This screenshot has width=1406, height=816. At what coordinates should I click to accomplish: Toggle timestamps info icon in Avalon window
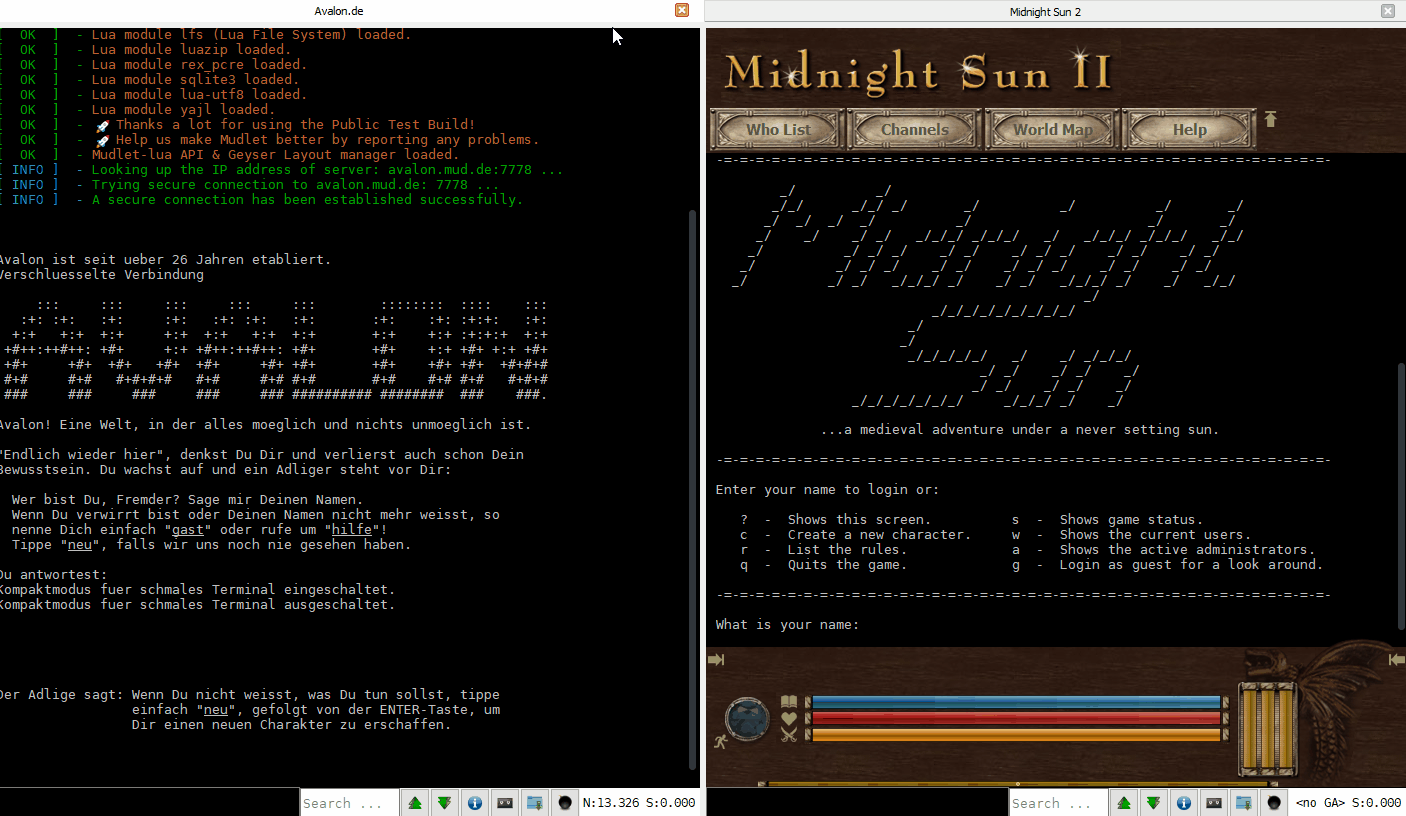coord(475,802)
